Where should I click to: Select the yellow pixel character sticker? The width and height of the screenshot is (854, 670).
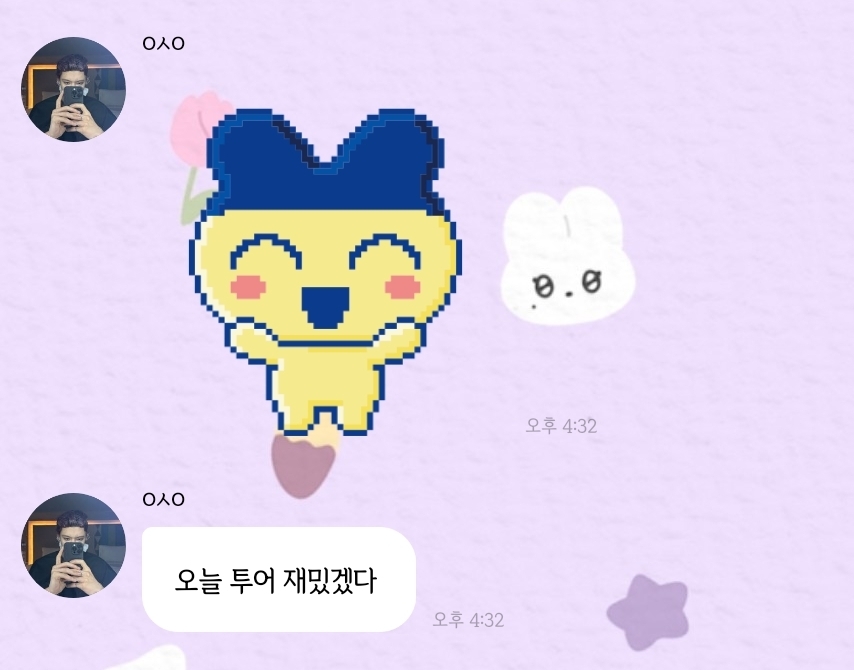click(326, 272)
